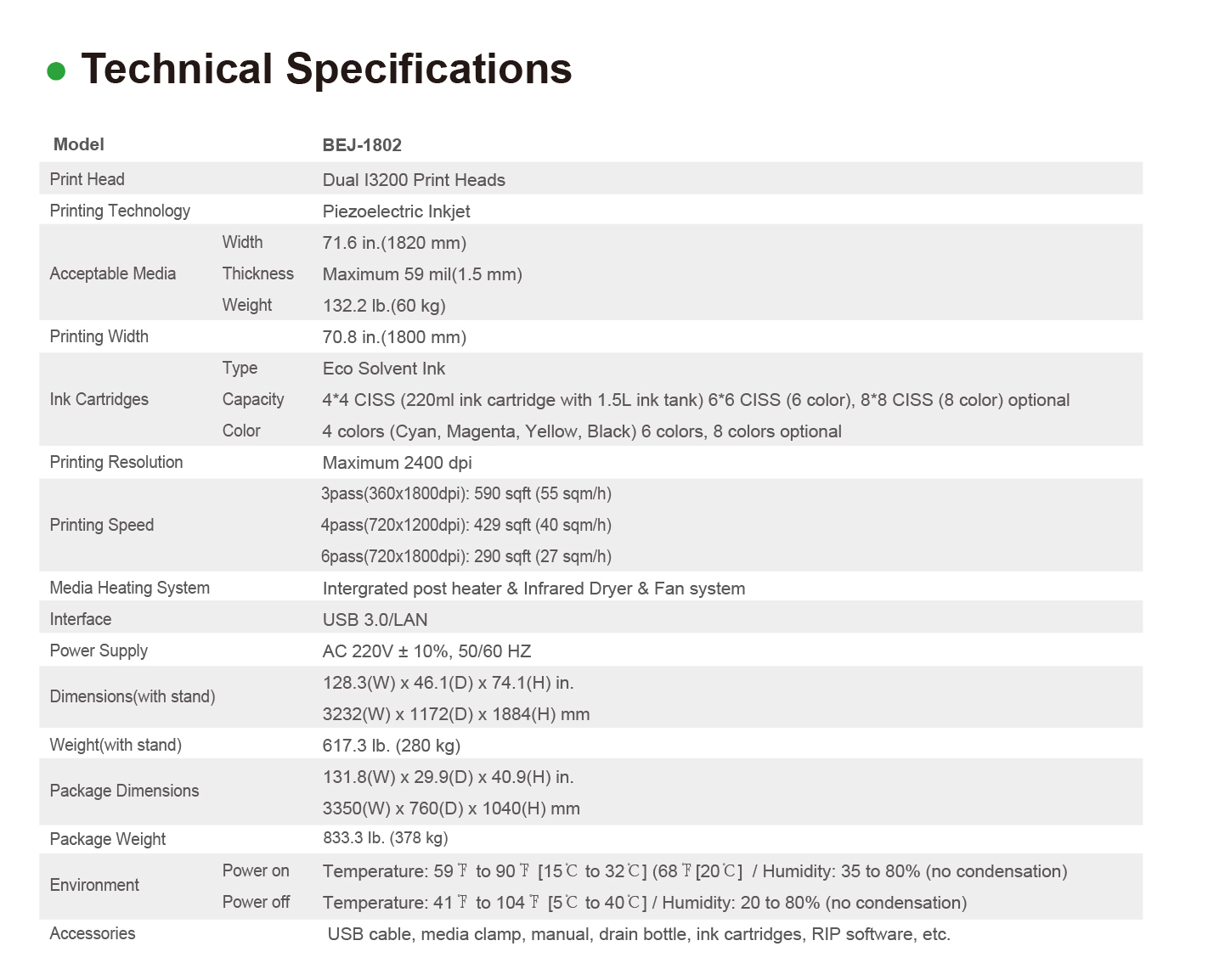
Task: Select the BEJ-1802 model value
Action: pyautogui.click(x=362, y=145)
